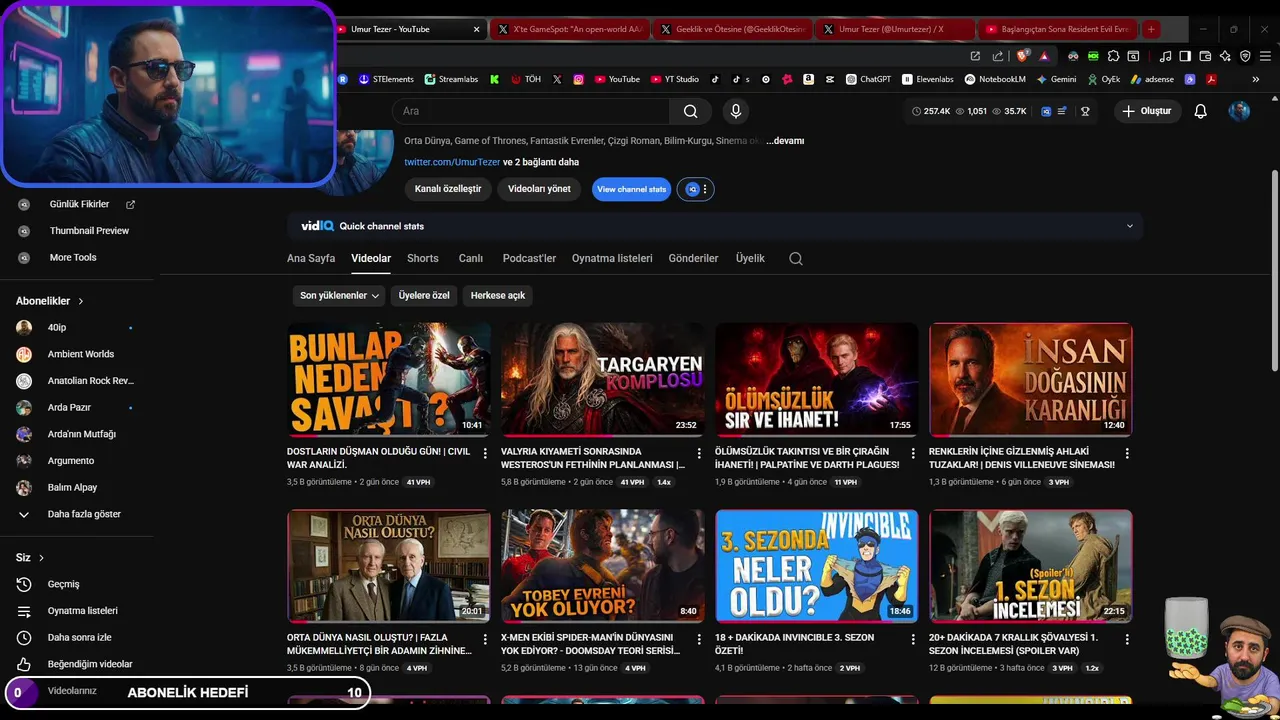Click Videoları yönet button
1280x720 pixels.
pyautogui.click(x=539, y=189)
